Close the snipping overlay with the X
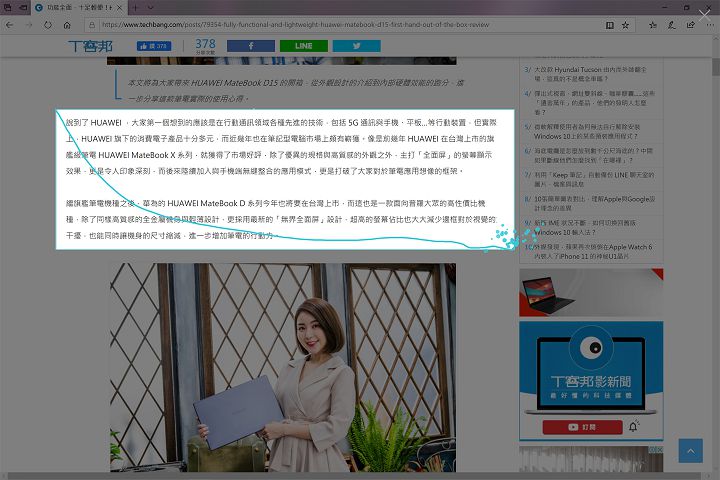The height and width of the screenshot is (480, 720). point(704,15)
